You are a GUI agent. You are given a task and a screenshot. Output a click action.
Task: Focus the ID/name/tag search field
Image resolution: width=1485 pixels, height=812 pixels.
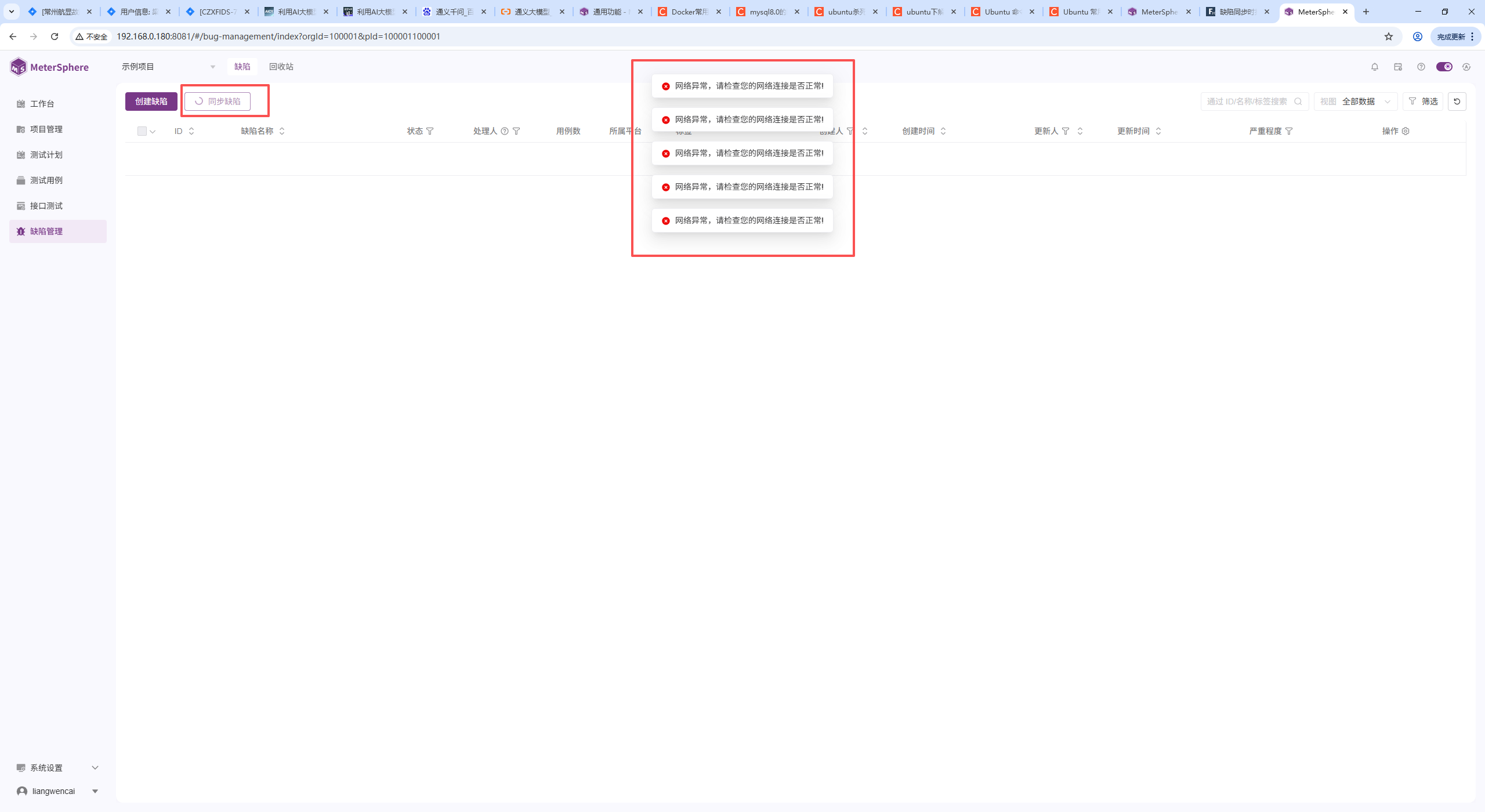(1247, 101)
